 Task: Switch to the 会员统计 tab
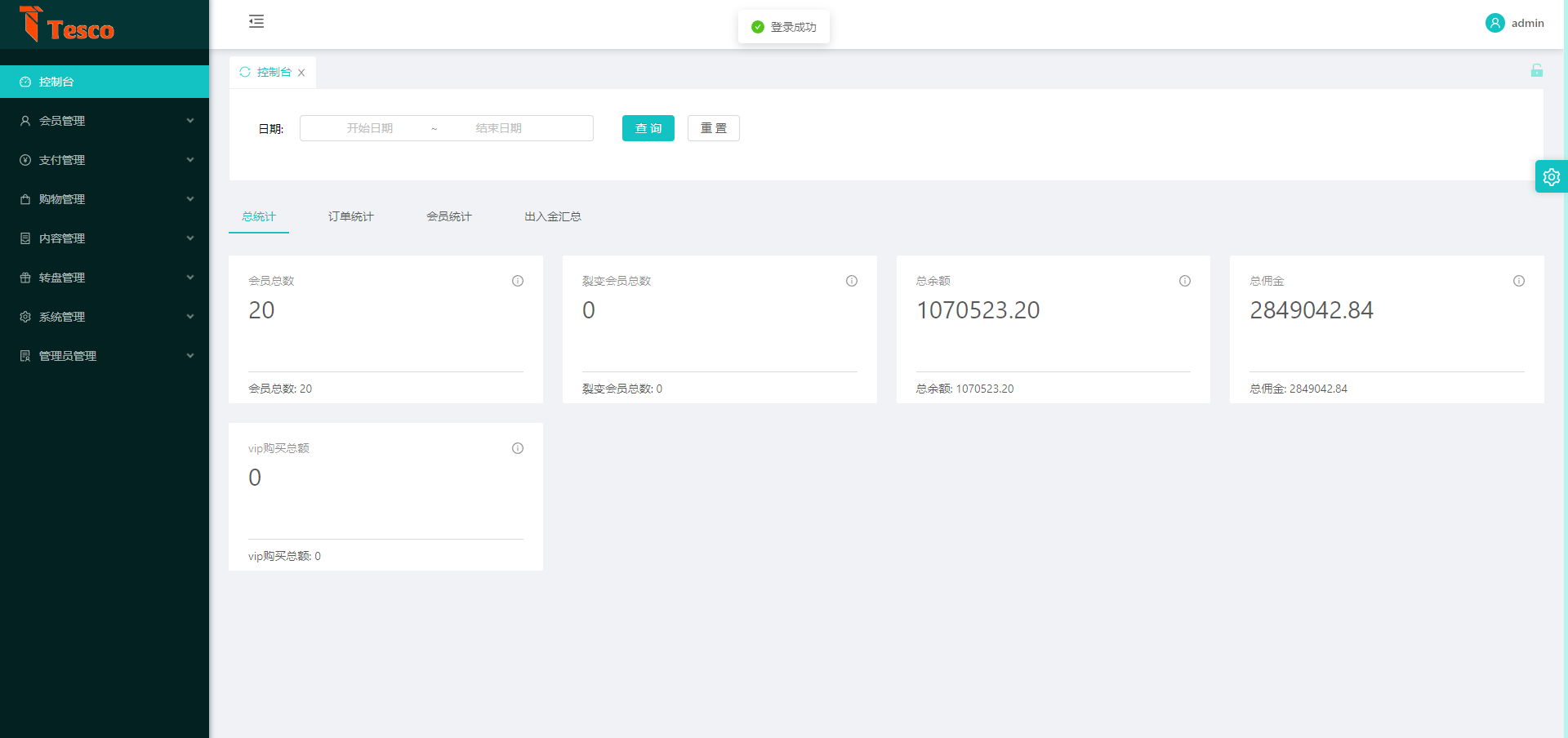click(x=449, y=216)
